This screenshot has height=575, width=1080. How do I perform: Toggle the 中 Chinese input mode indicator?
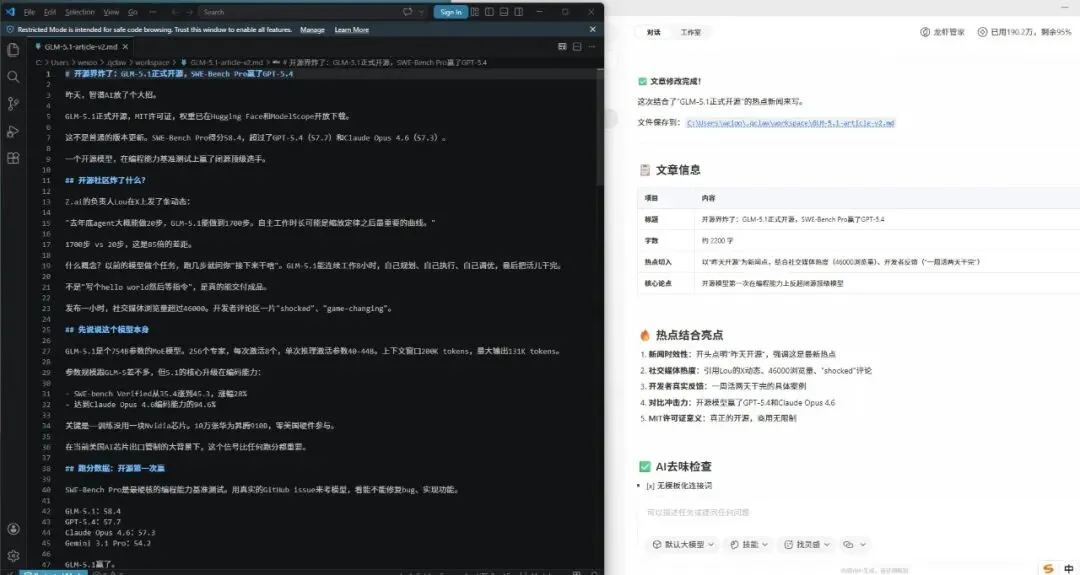(x=1068, y=568)
